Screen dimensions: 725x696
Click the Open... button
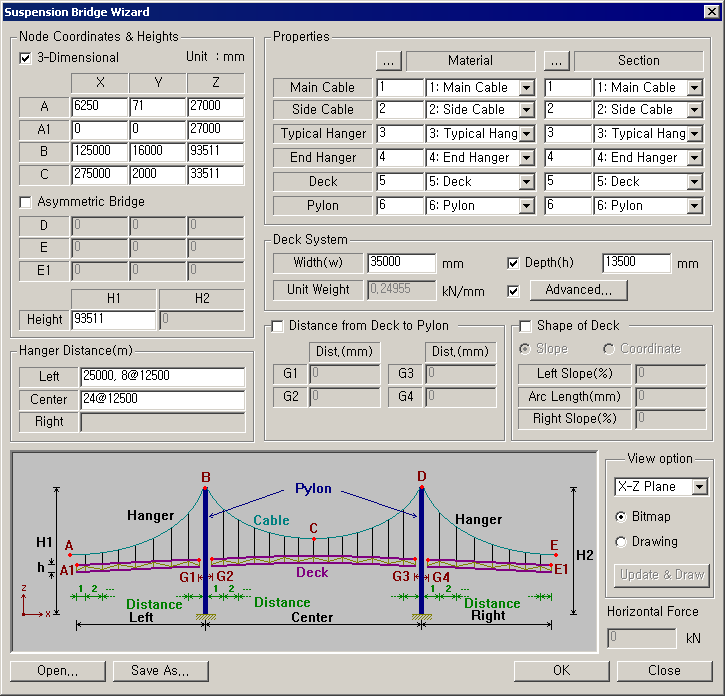point(58,671)
